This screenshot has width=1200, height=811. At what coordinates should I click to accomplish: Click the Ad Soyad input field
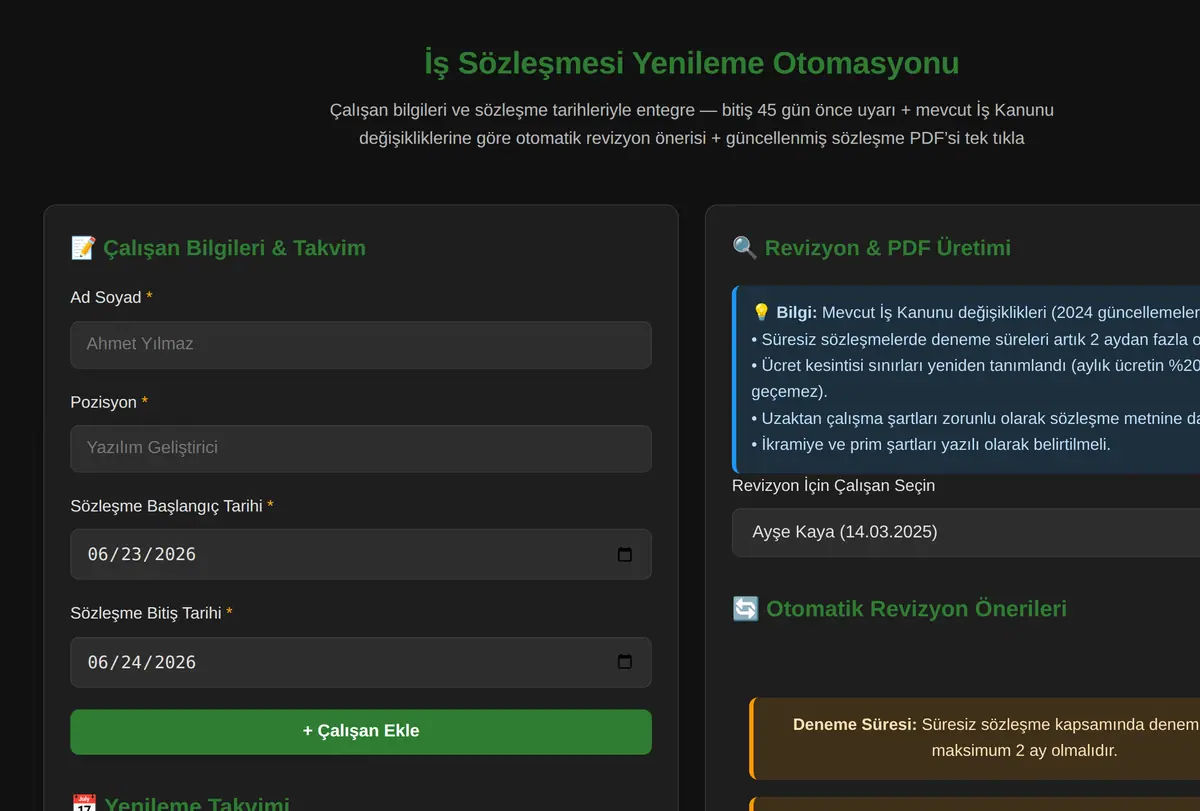(x=361, y=344)
